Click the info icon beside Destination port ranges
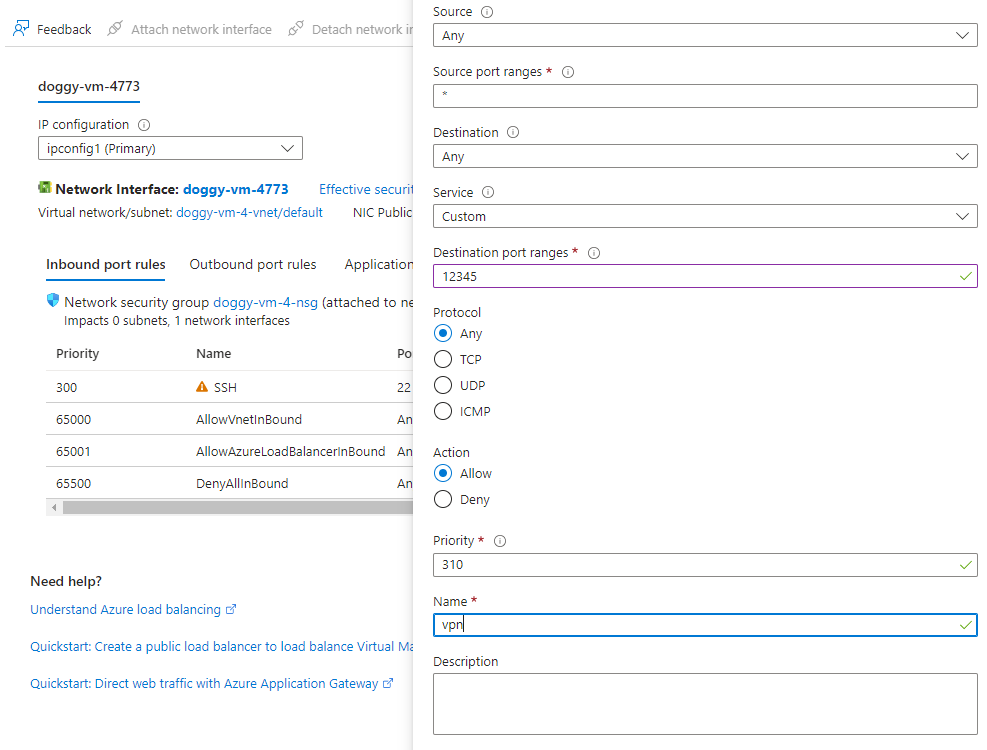Viewport: 987px width, 750px height. coord(594,253)
